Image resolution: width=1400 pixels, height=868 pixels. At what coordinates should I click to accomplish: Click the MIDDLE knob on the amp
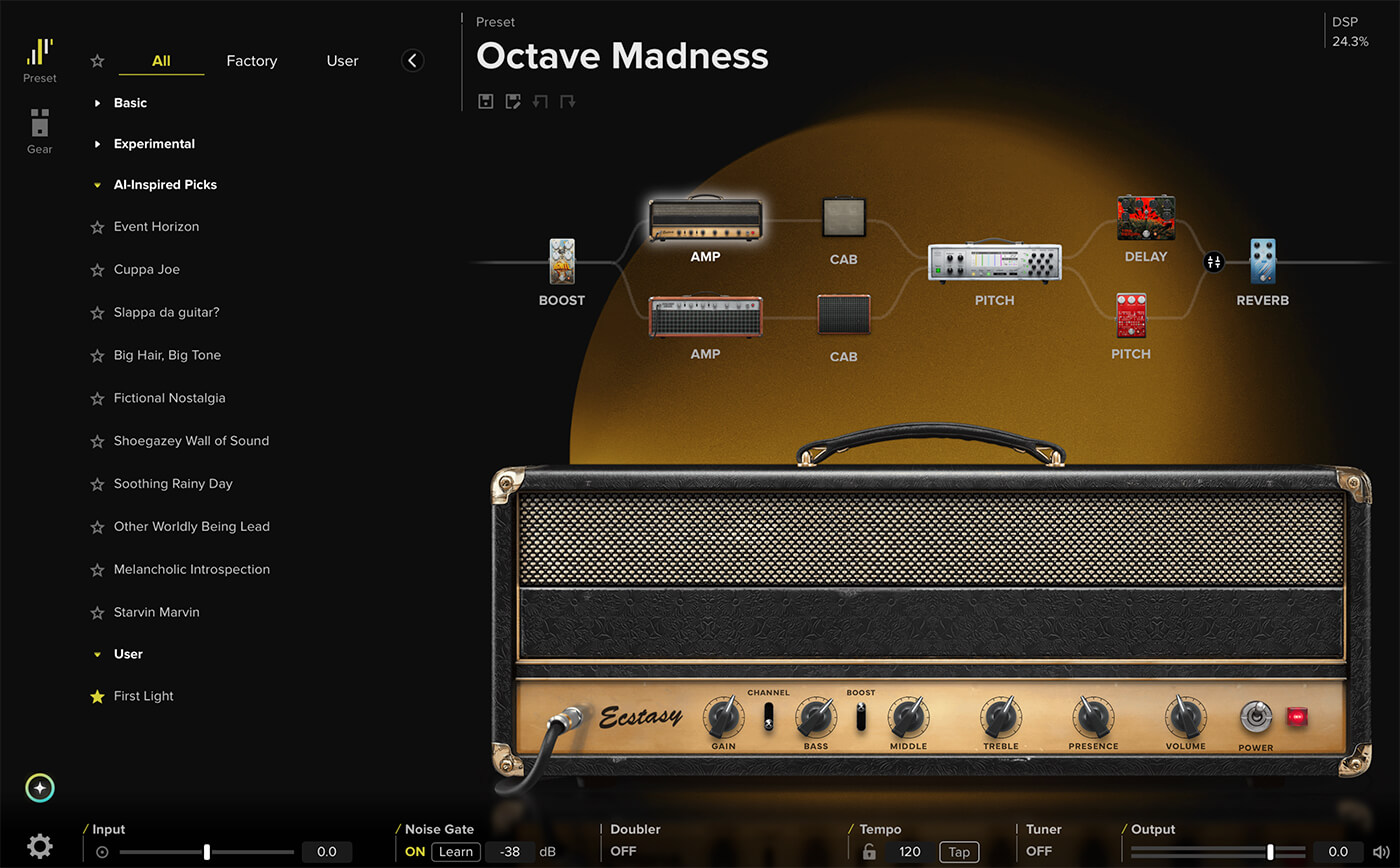(908, 717)
